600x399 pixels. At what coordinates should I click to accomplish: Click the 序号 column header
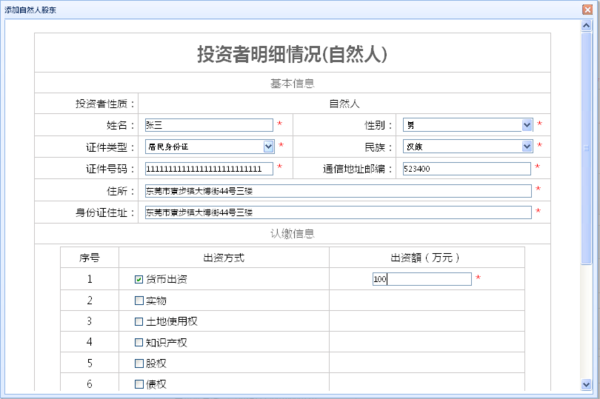(x=89, y=258)
